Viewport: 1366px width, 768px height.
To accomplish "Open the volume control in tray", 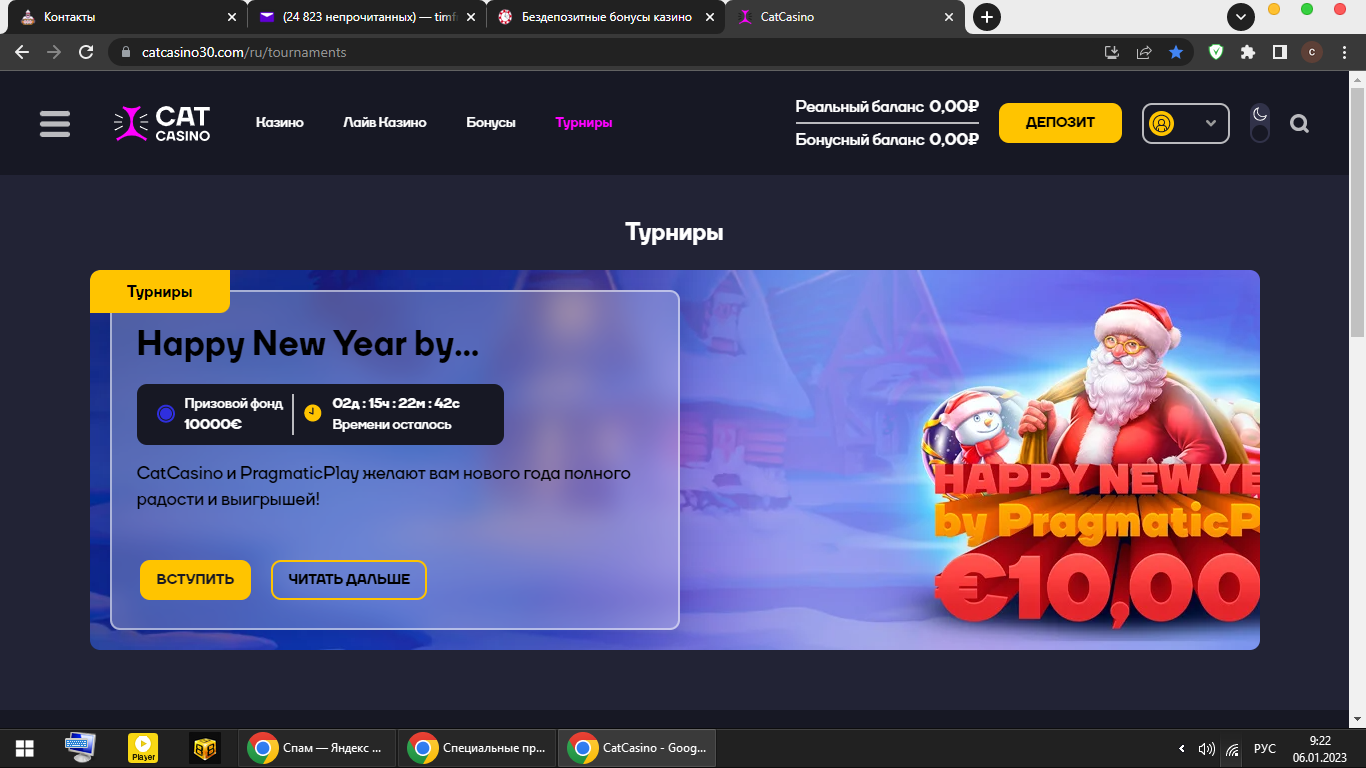I will coord(1207,748).
